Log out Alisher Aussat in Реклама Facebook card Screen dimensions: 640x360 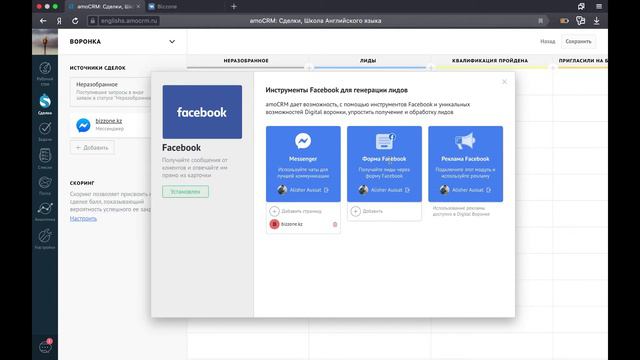point(489,190)
